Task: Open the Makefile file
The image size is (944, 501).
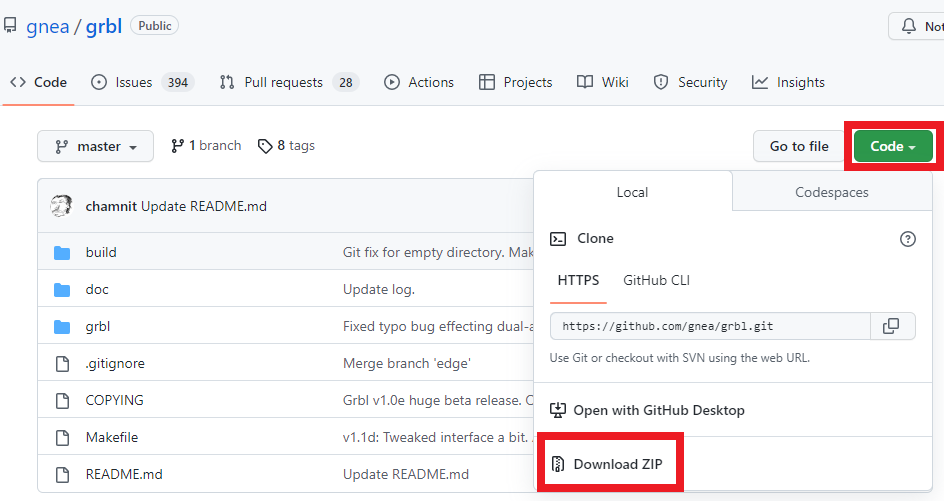Action: point(111,437)
